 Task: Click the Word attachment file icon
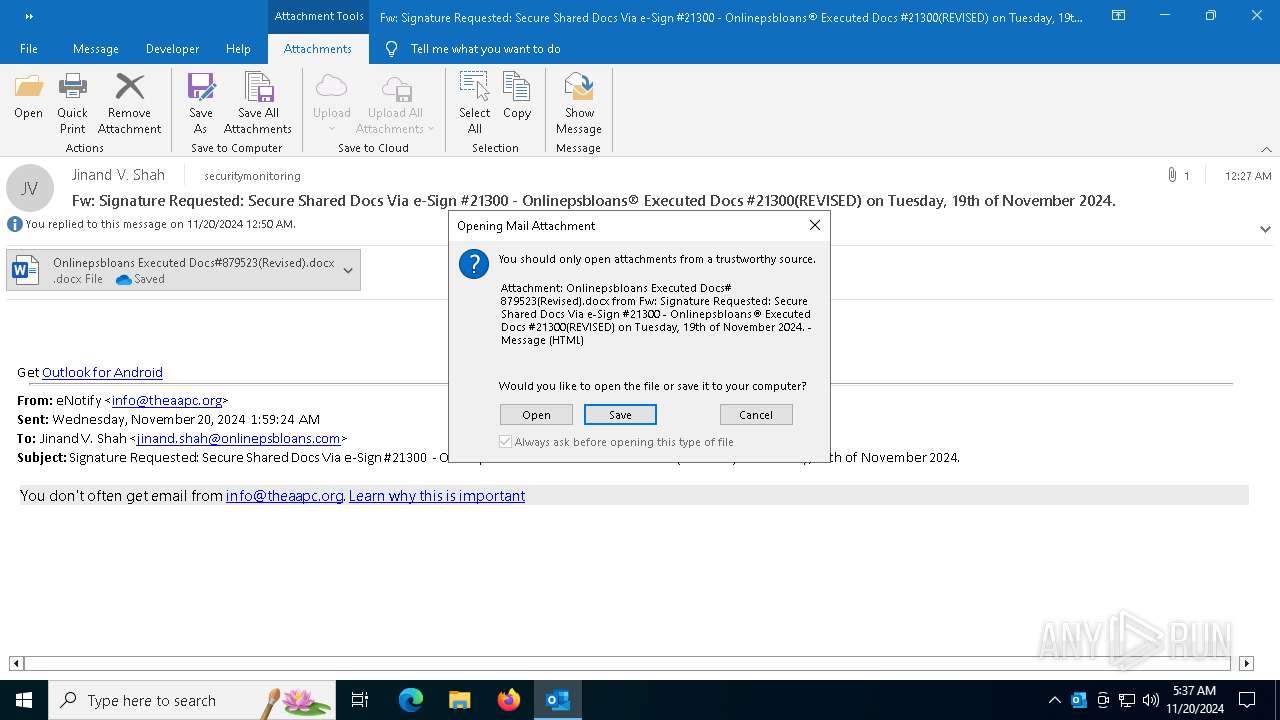pyautogui.click(x=25, y=270)
